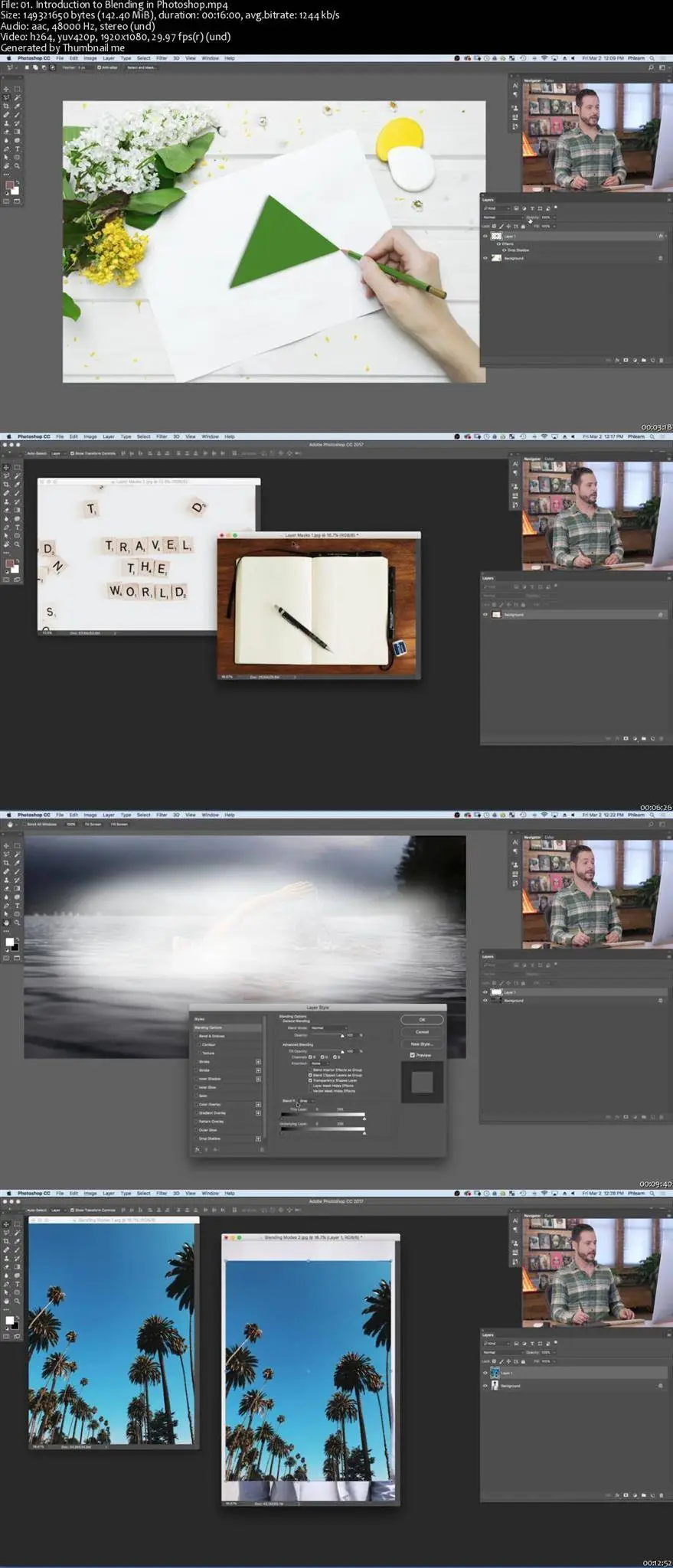
Task: Click the This Layer blend slider in Layer Style dialog
Action: [x=322, y=1115]
